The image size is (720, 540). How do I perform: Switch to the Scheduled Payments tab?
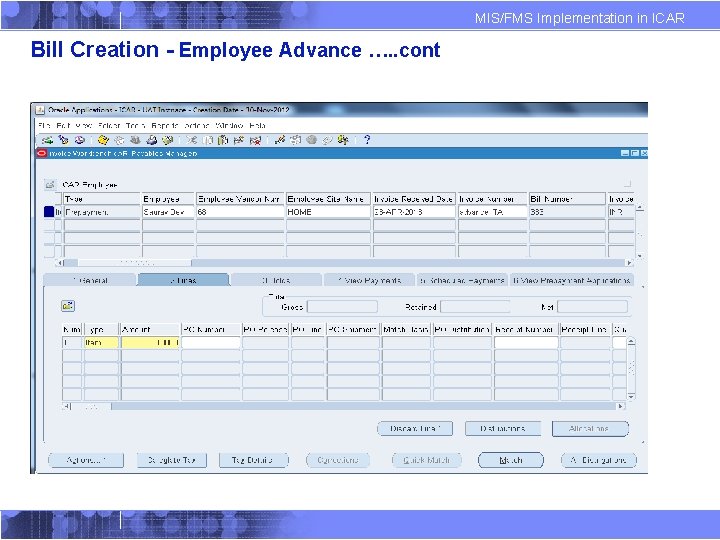click(x=462, y=280)
